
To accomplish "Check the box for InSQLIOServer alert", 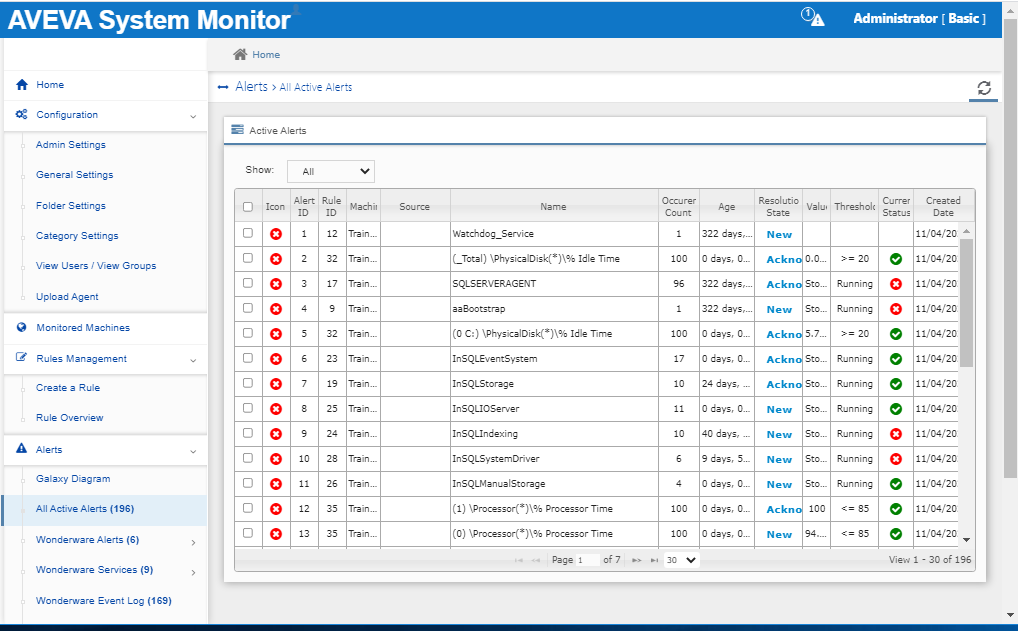I will click(x=248, y=408).
